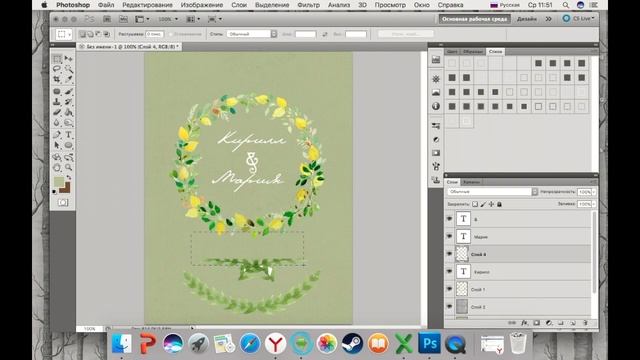Toggle lock layer position
The image size is (640, 360).
pyautogui.click(x=491, y=204)
